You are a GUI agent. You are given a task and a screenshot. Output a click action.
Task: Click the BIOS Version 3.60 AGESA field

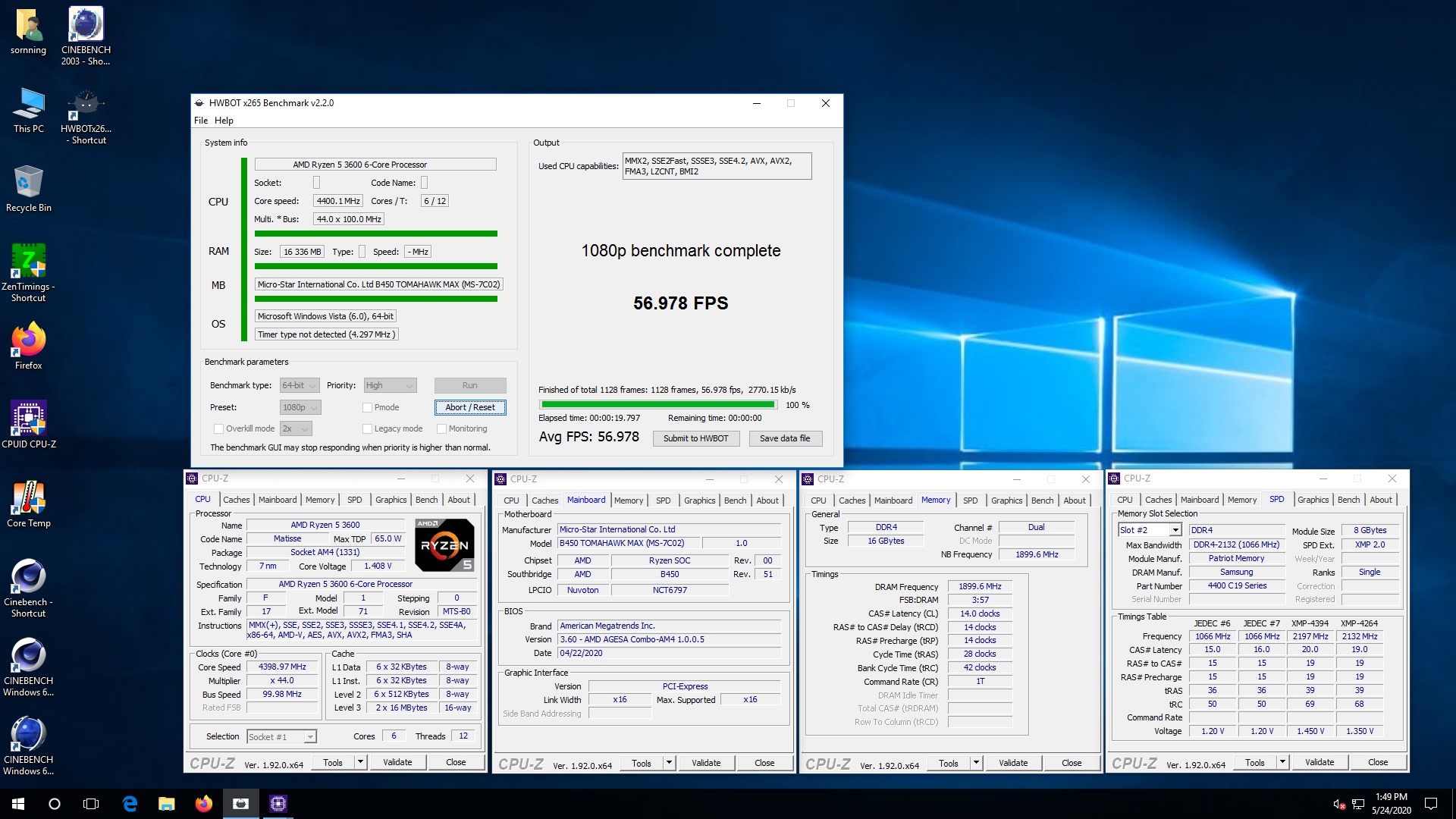pyautogui.click(x=670, y=639)
